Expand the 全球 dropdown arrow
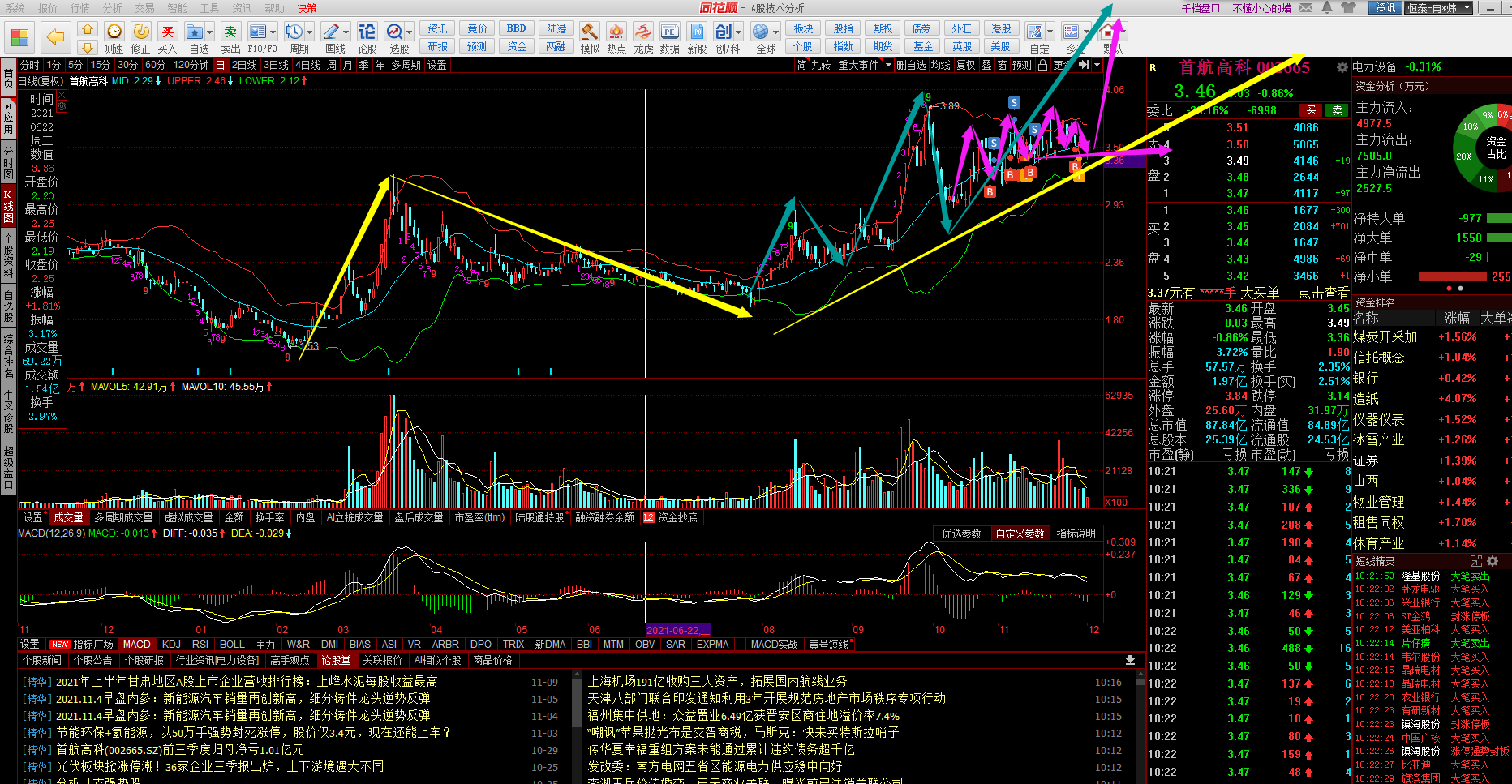 [775, 32]
